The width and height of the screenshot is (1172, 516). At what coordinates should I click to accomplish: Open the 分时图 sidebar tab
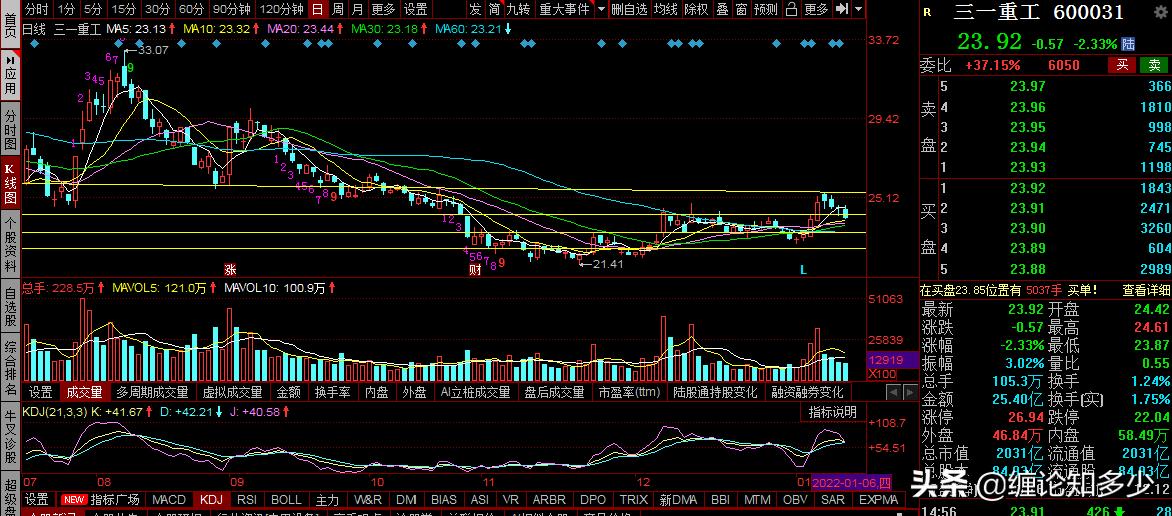click(x=10, y=130)
